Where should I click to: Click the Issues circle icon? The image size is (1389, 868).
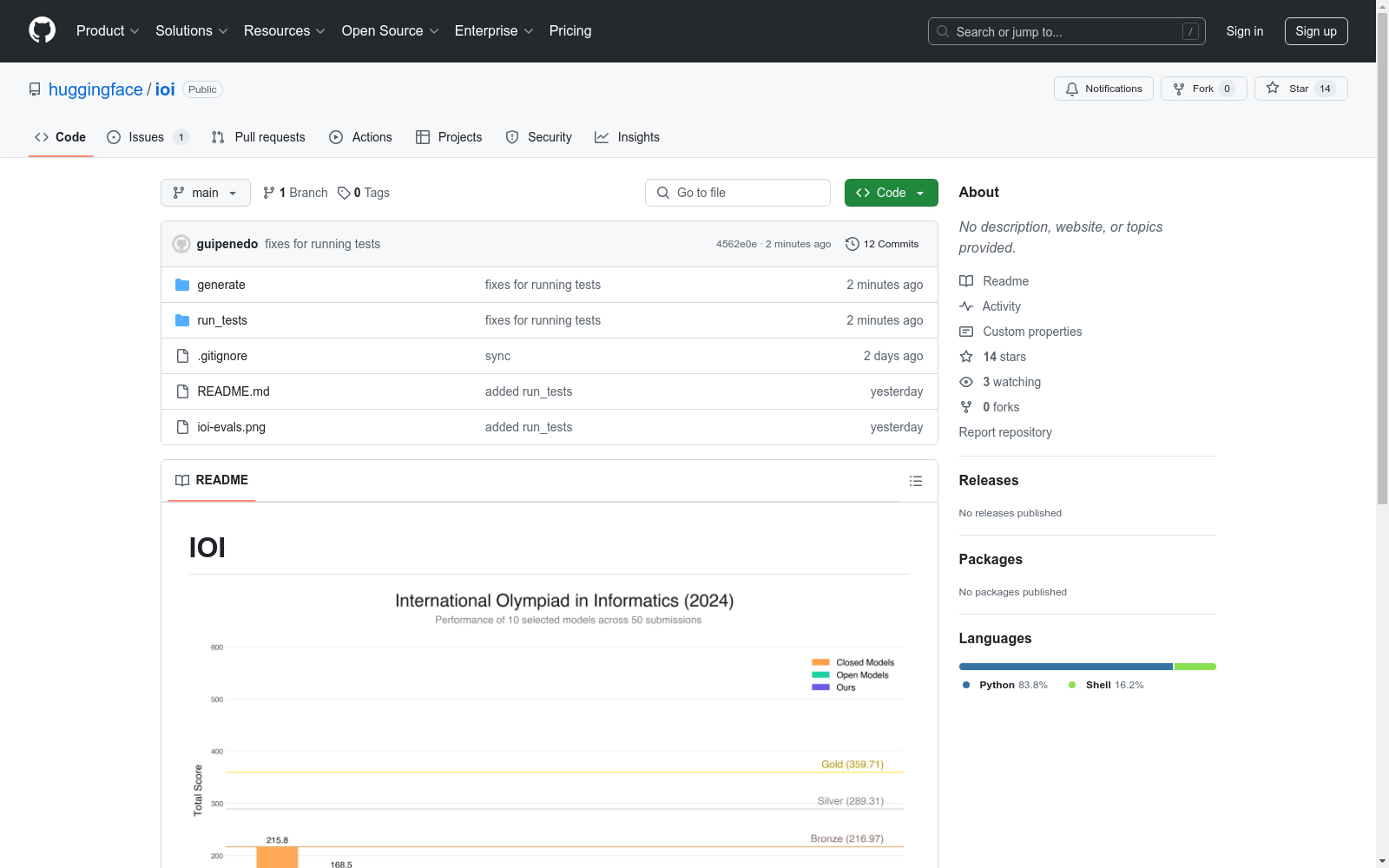click(x=114, y=137)
